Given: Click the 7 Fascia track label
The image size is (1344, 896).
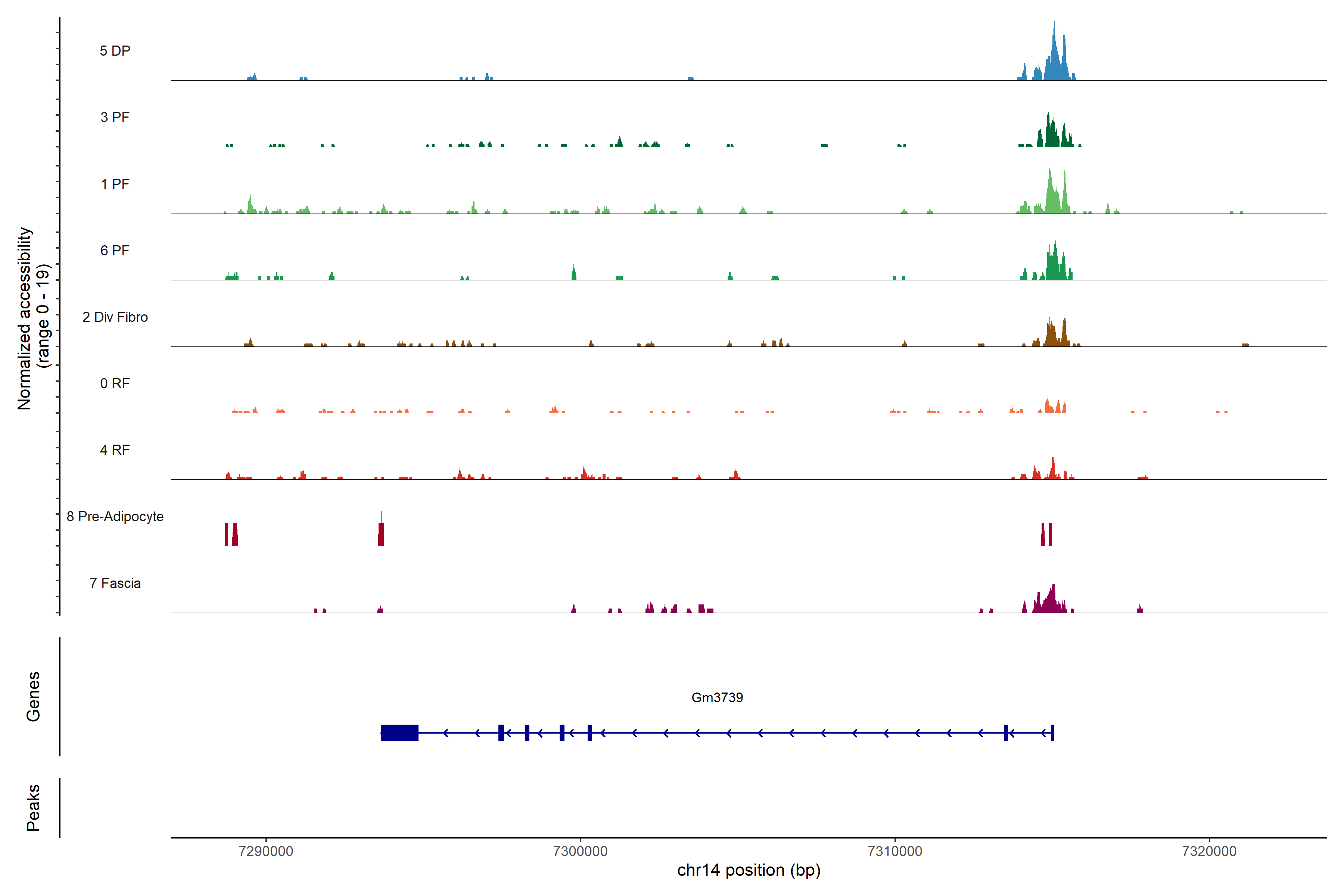Looking at the screenshot, I should tap(115, 583).
